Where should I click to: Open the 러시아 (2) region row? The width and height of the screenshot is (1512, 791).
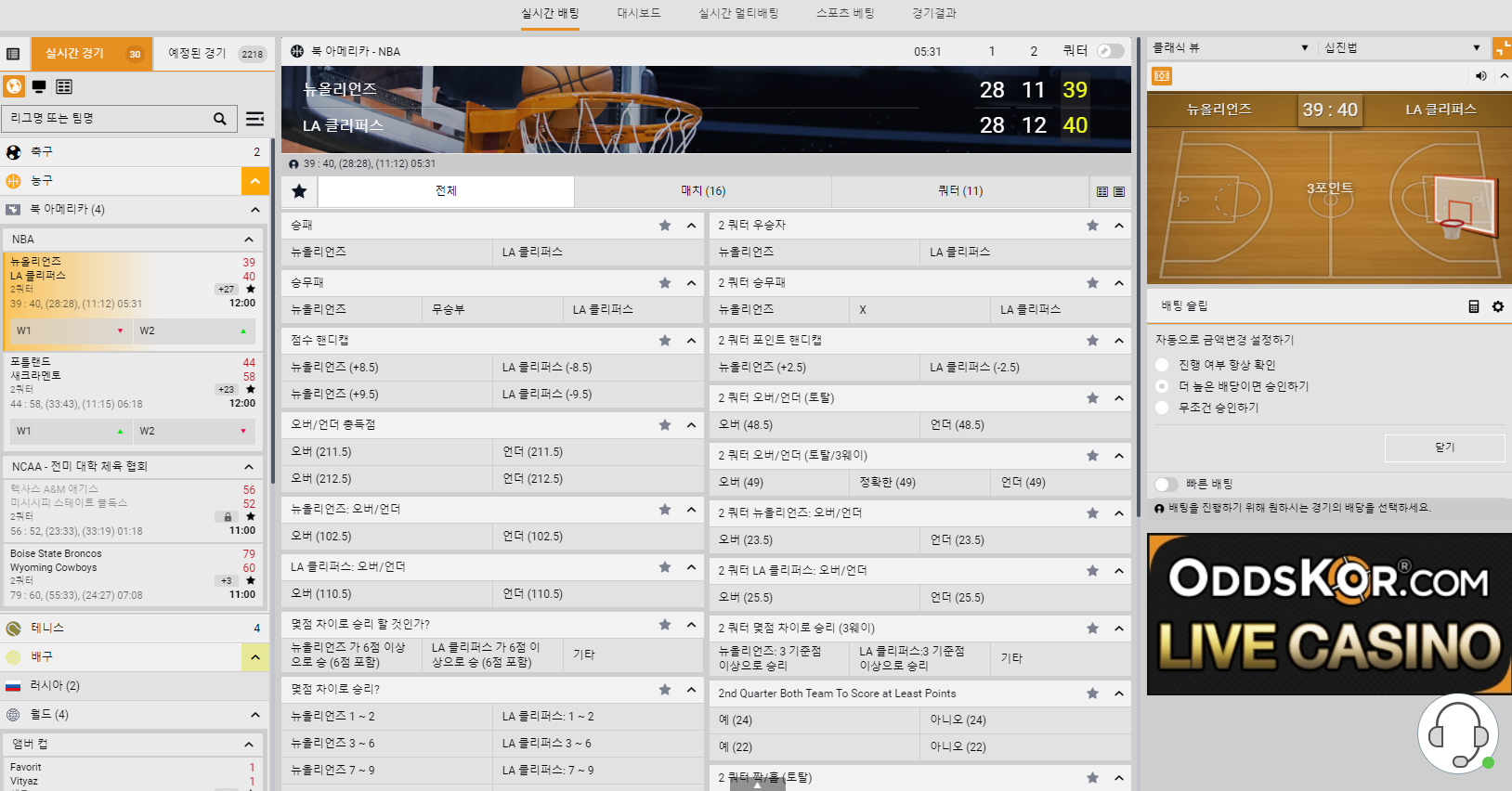136,686
